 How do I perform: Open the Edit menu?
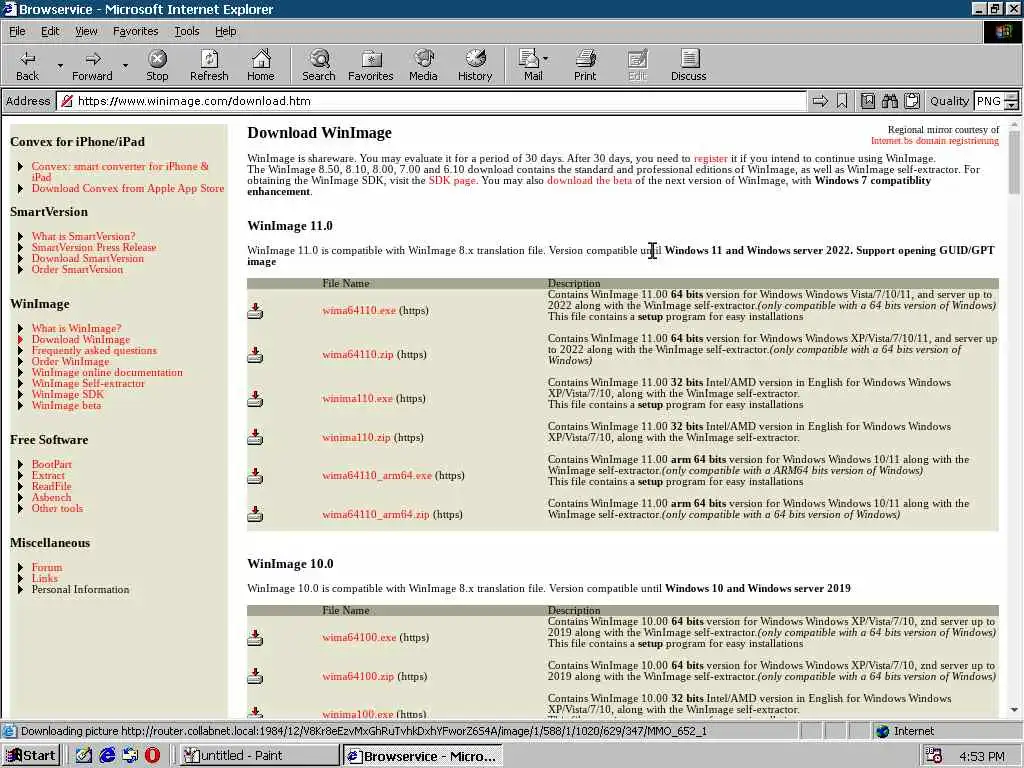pyautogui.click(x=50, y=31)
